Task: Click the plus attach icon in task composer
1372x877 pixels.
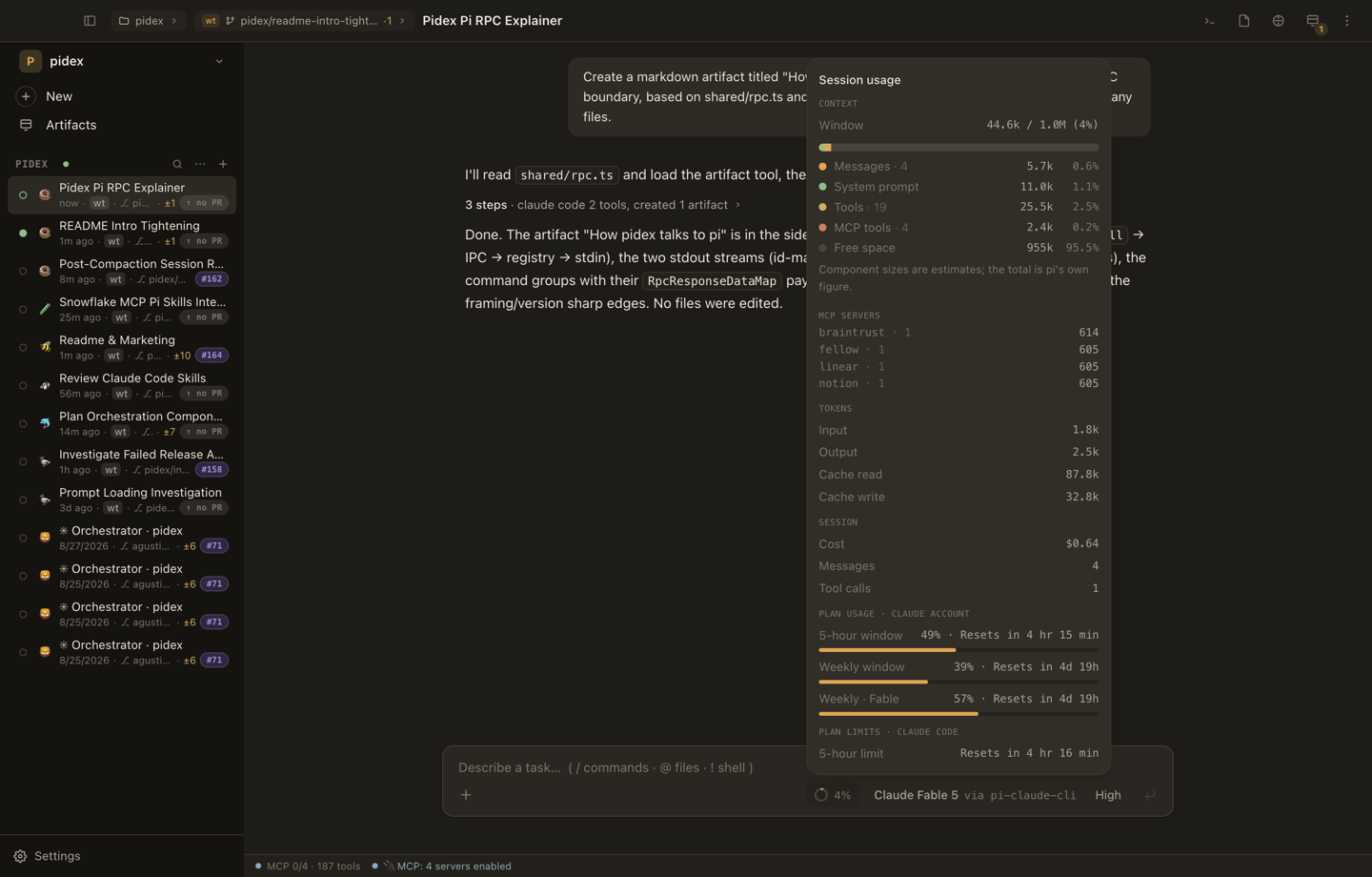Action: pos(466,795)
